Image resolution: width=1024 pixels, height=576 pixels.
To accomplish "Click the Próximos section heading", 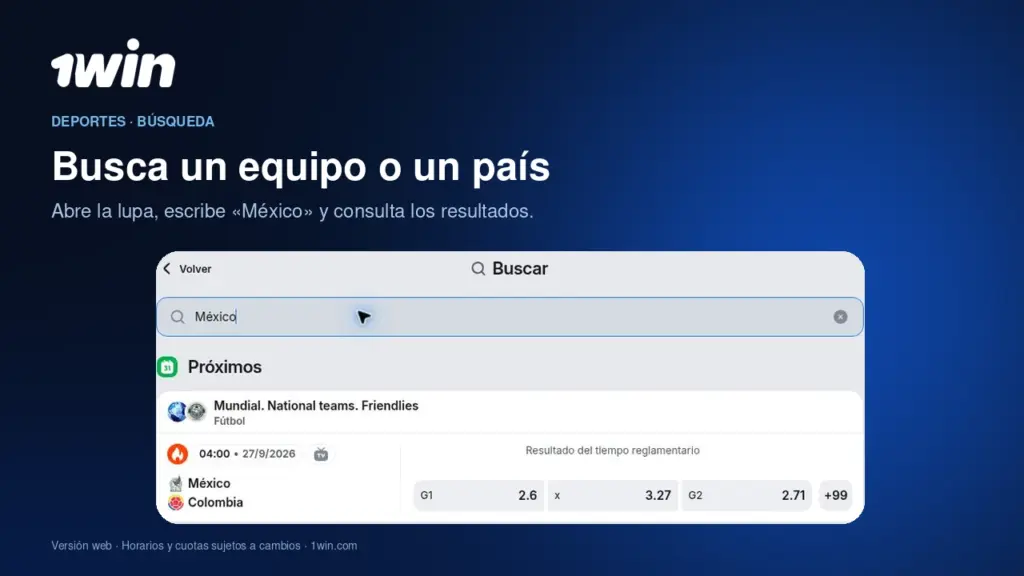I will point(225,367).
